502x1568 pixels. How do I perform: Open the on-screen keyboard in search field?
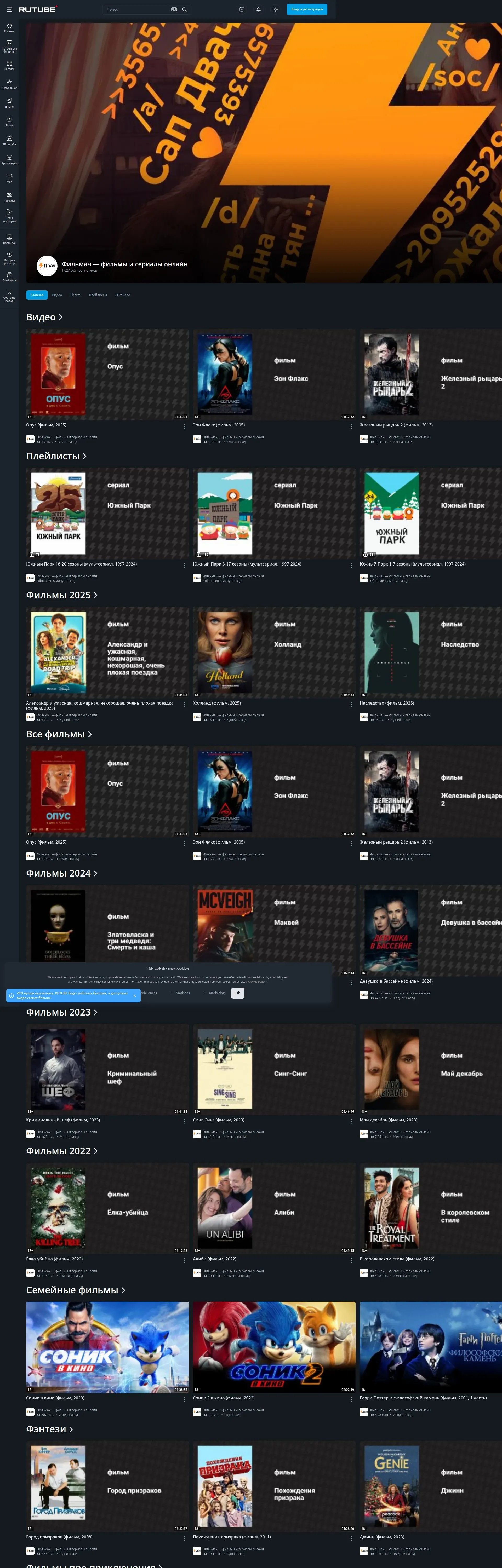coord(174,9)
